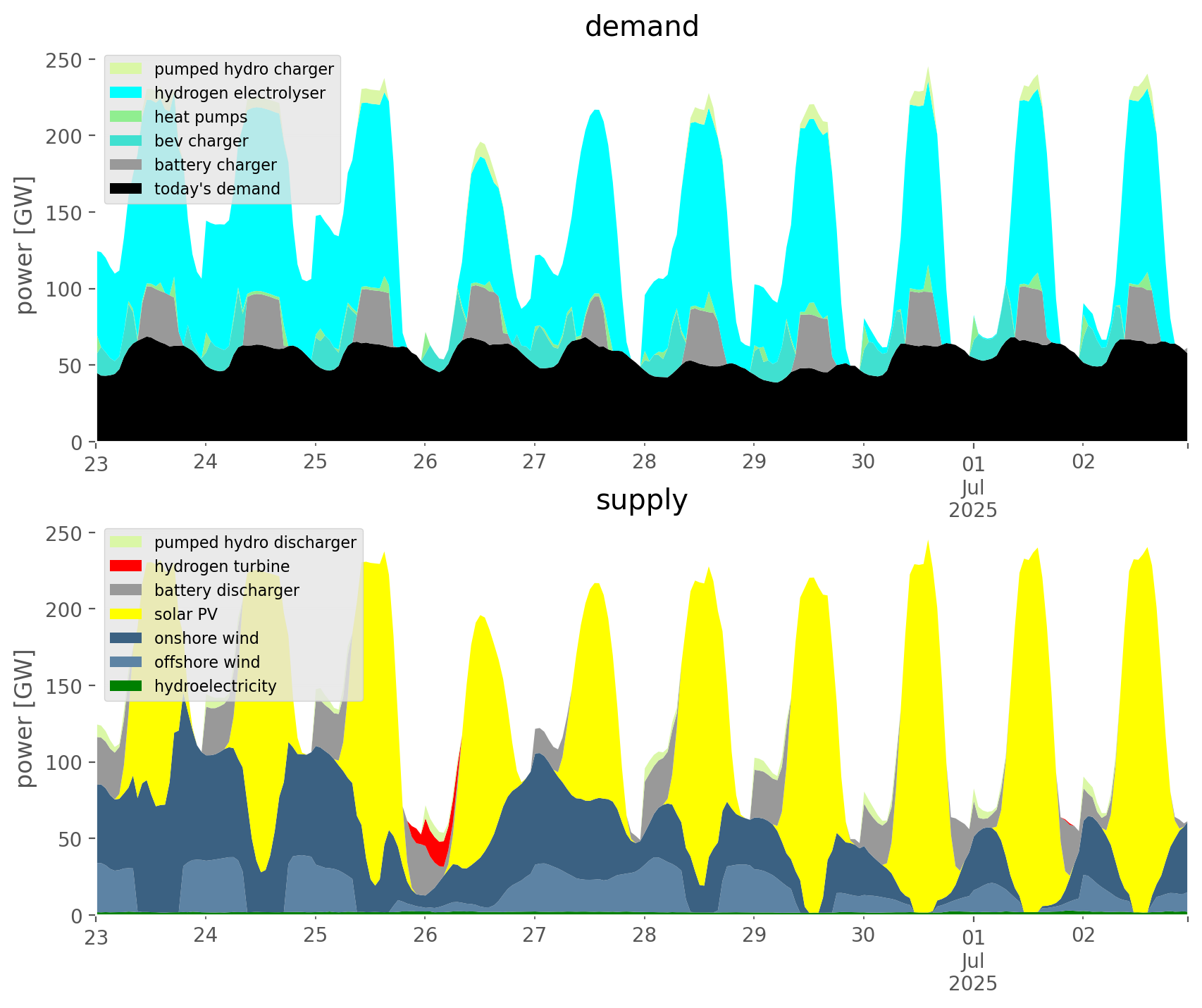1202x1008 pixels.
Task: Click the pumped hydro charger legend swatch
Action: tap(126, 69)
